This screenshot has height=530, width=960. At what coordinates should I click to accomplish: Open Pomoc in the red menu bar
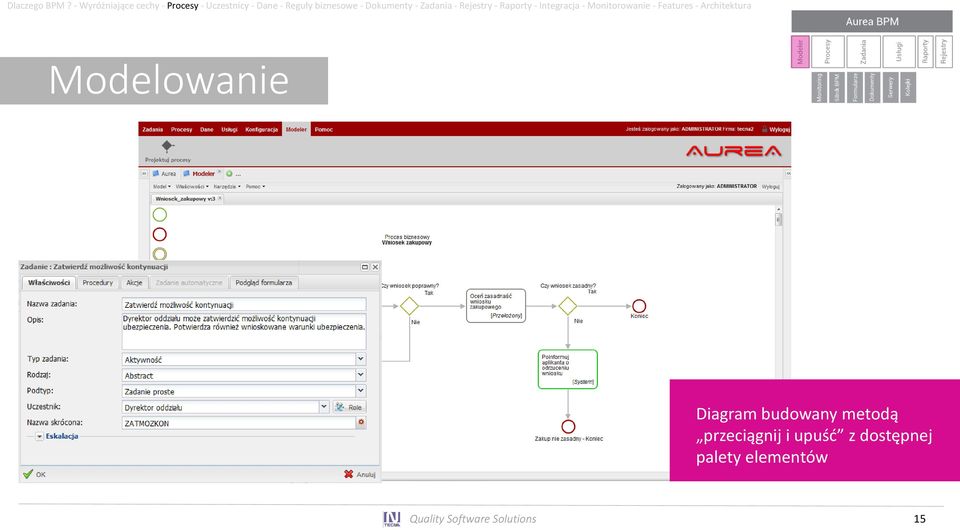[x=324, y=129]
